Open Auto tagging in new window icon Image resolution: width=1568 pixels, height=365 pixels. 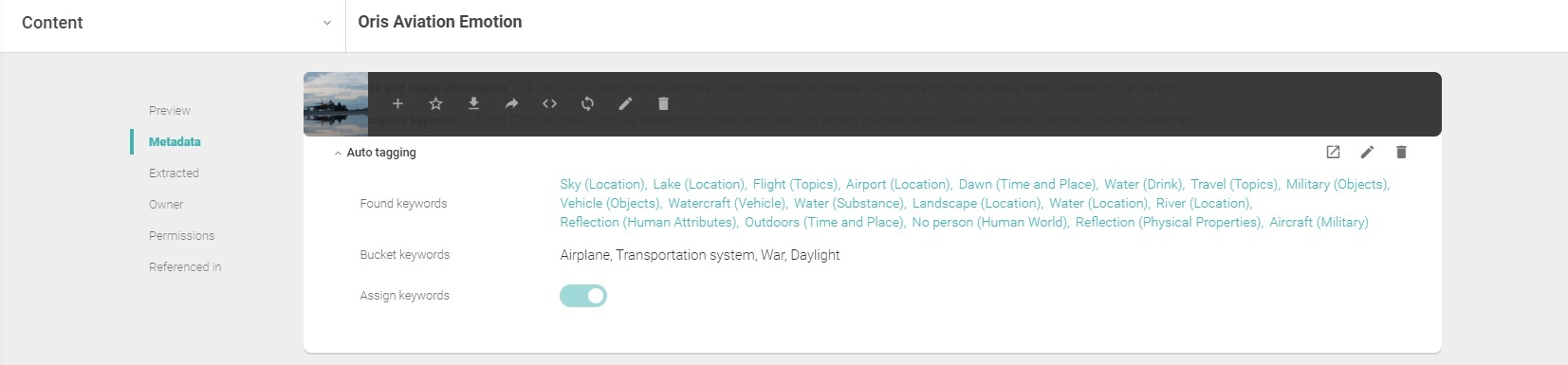1333,152
